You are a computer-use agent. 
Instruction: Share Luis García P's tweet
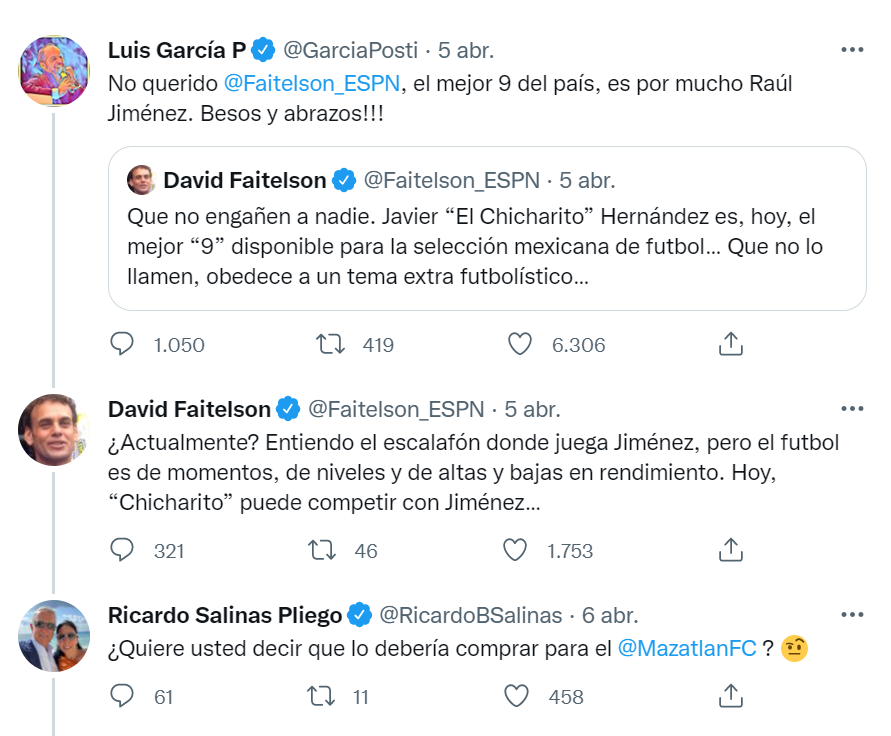pos(731,345)
